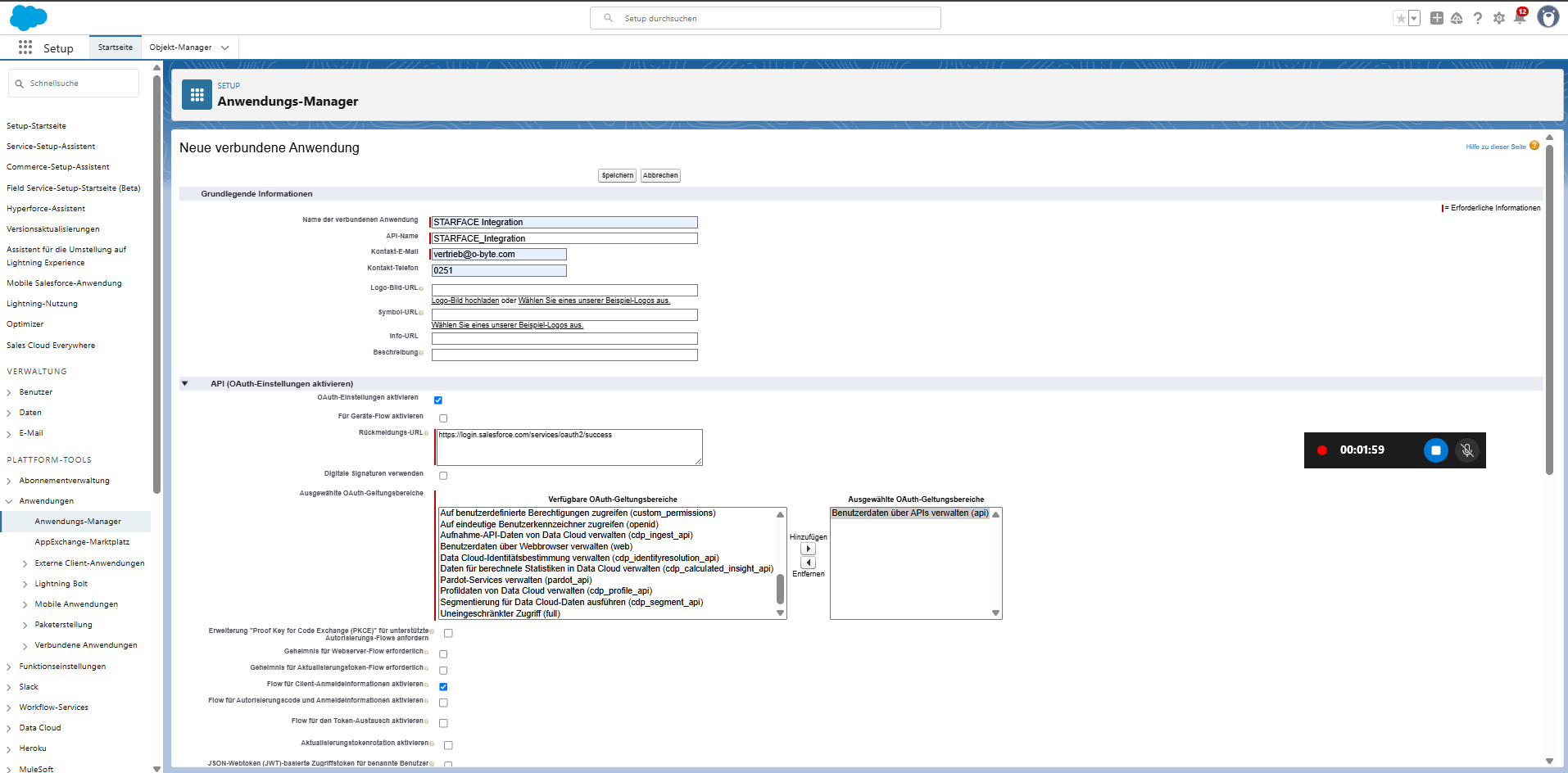Open the user profile avatar
Viewport: 1568px width, 773px height.
[1548, 17]
